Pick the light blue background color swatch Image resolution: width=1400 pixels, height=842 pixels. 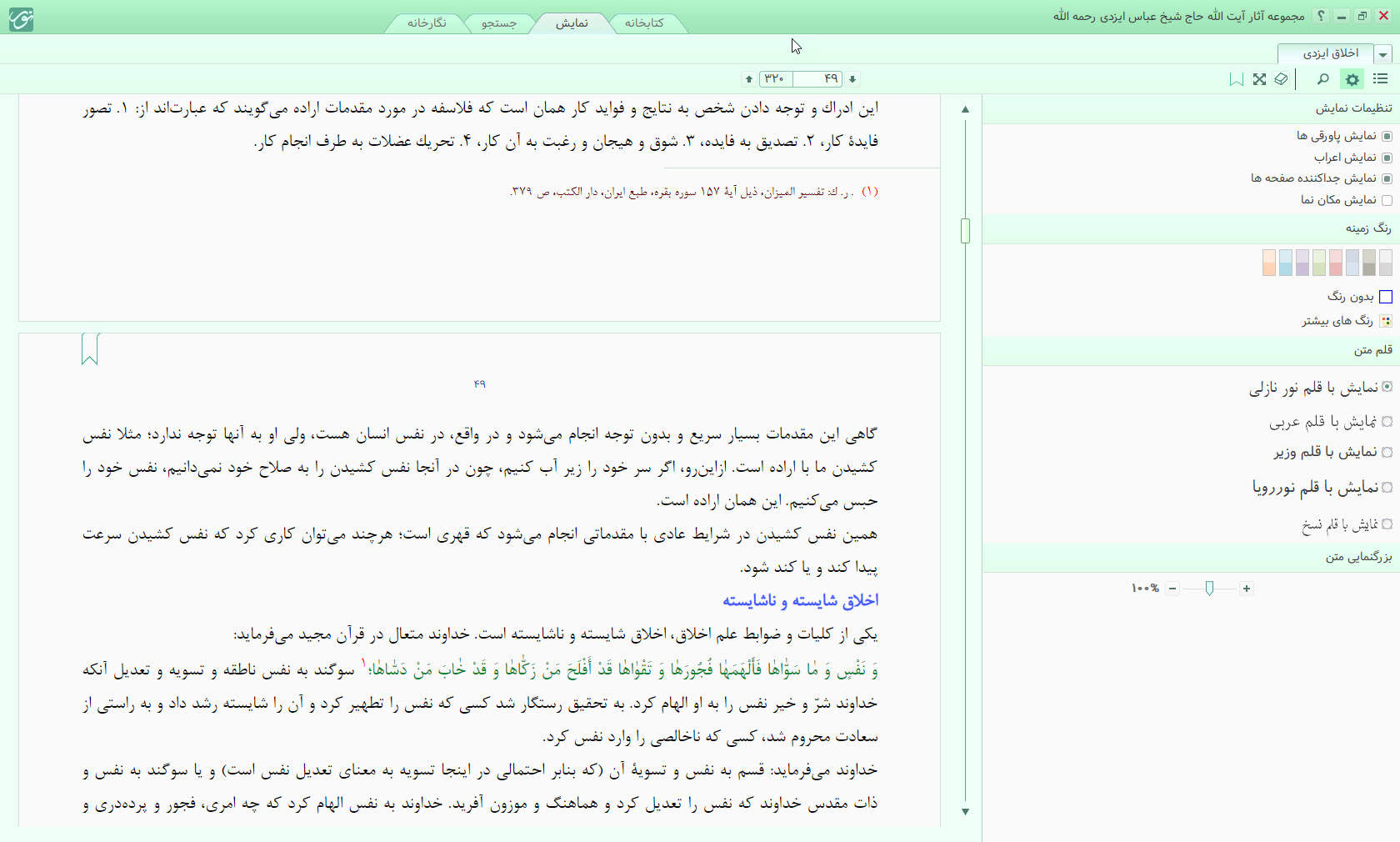[1286, 263]
